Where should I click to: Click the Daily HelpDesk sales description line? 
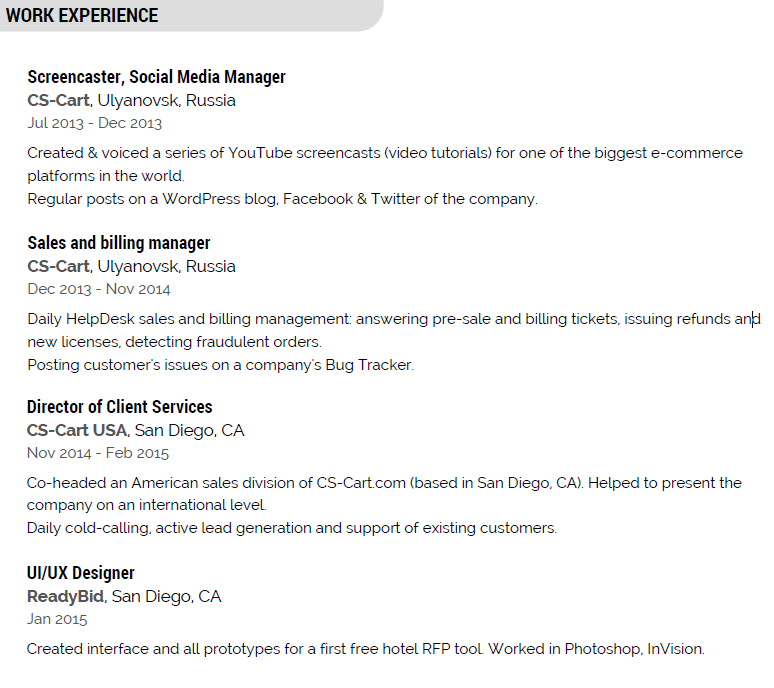(393, 319)
